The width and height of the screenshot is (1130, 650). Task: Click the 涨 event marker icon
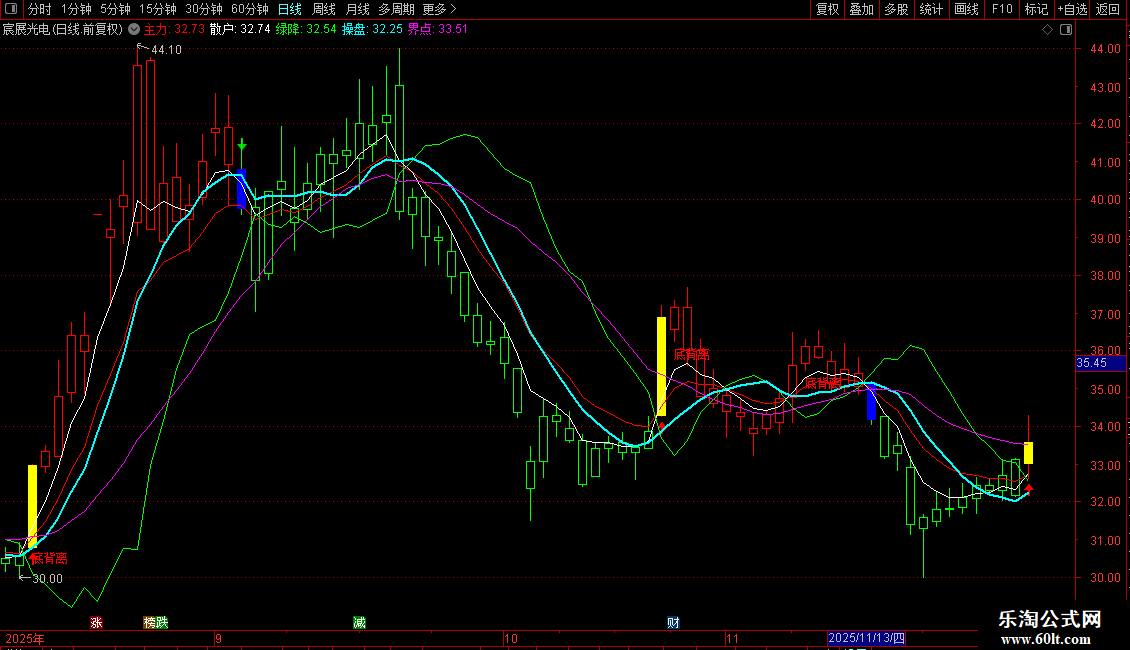point(97,623)
